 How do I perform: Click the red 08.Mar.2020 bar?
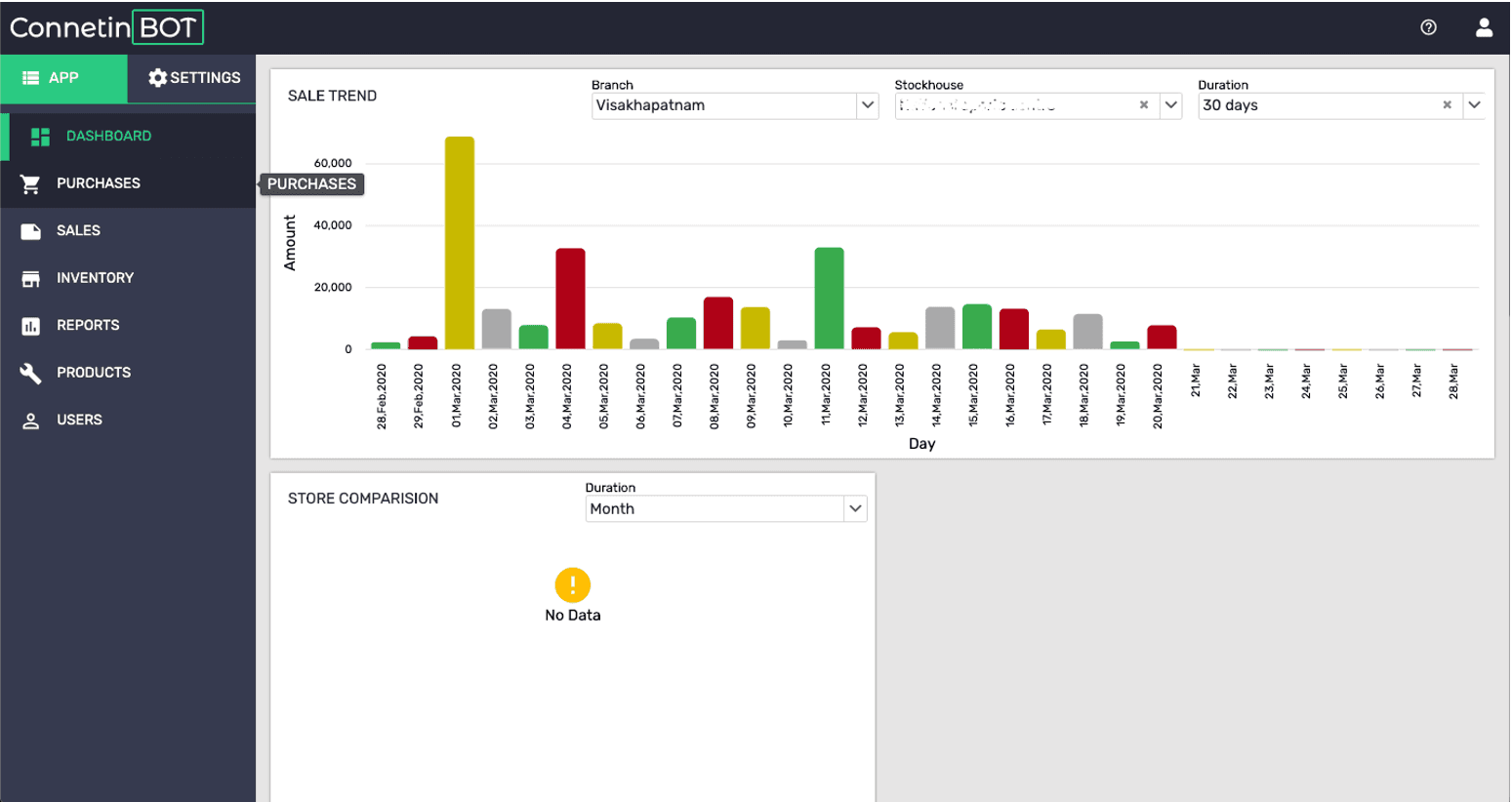pyautogui.click(x=718, y=323)
